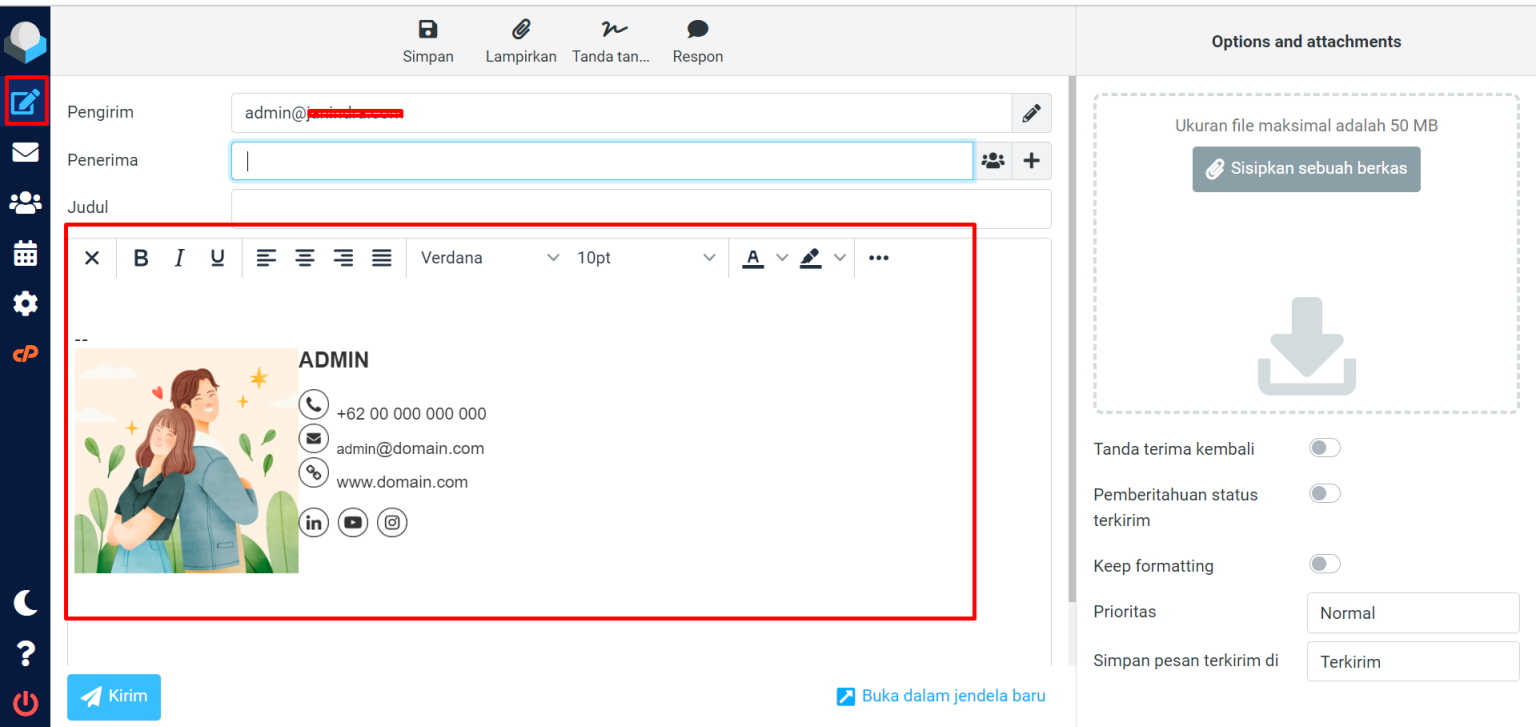Screen dimensions: 1536x727
Task: Open the Prioritas Normal dropdown
Action: 1413,613
